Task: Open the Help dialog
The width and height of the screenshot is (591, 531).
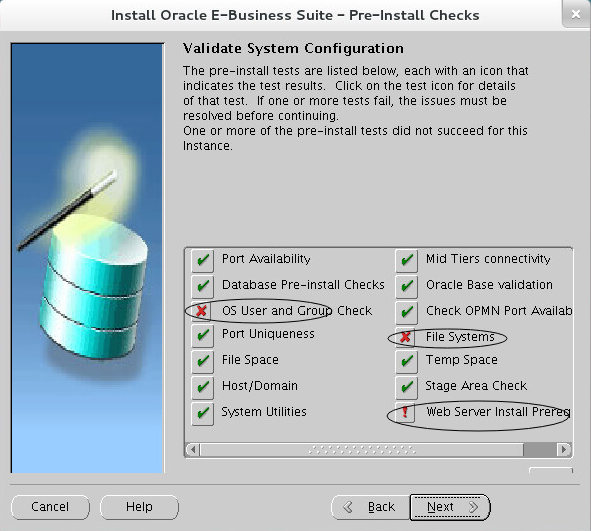Action: coord(139,507)
